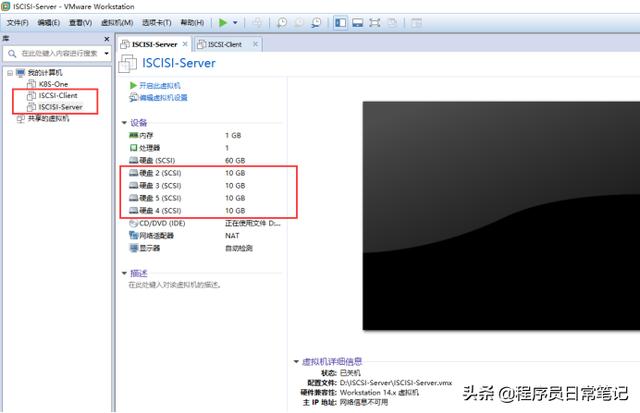Select the 处理器 processor device row
The height and width of the screenshot is (413, 640).
(x=204, y=148)
